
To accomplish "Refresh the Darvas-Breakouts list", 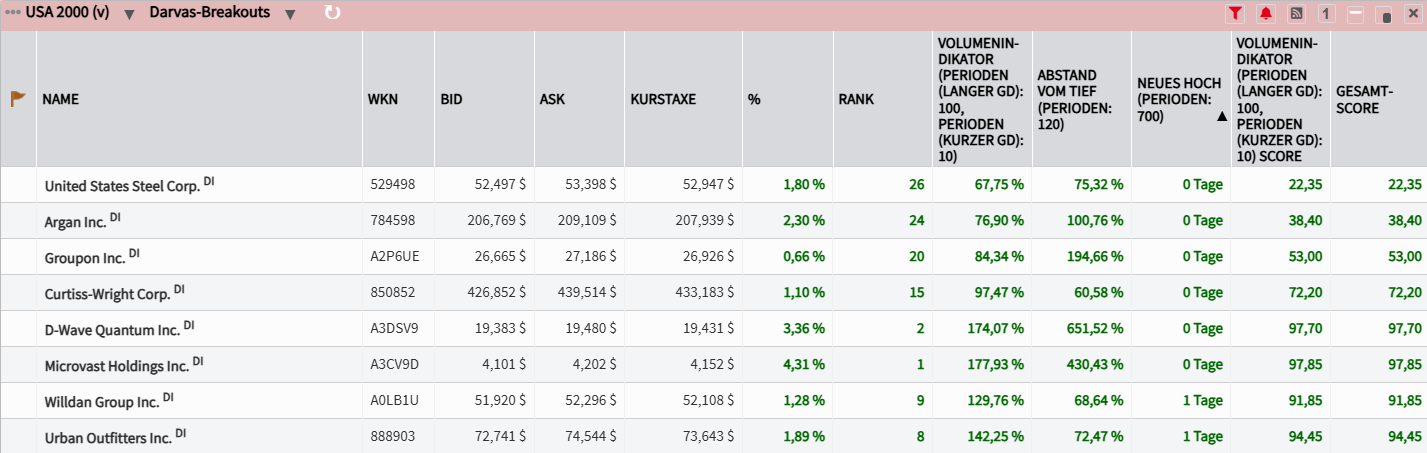I will [332, 13].
